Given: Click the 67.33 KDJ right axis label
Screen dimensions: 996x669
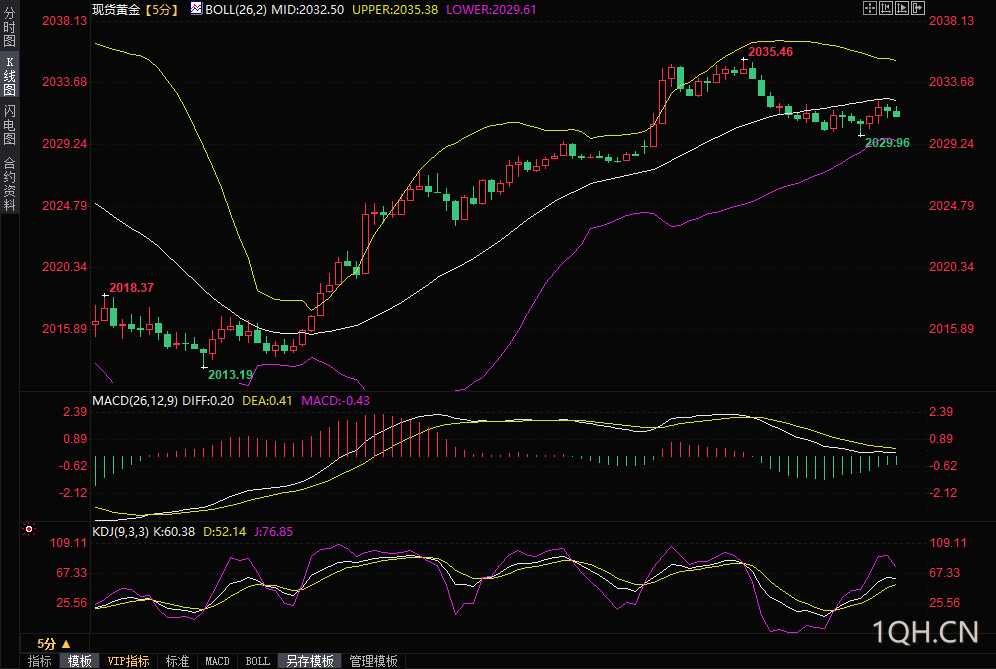Looking at the screenshot, I should click(945, 573).
